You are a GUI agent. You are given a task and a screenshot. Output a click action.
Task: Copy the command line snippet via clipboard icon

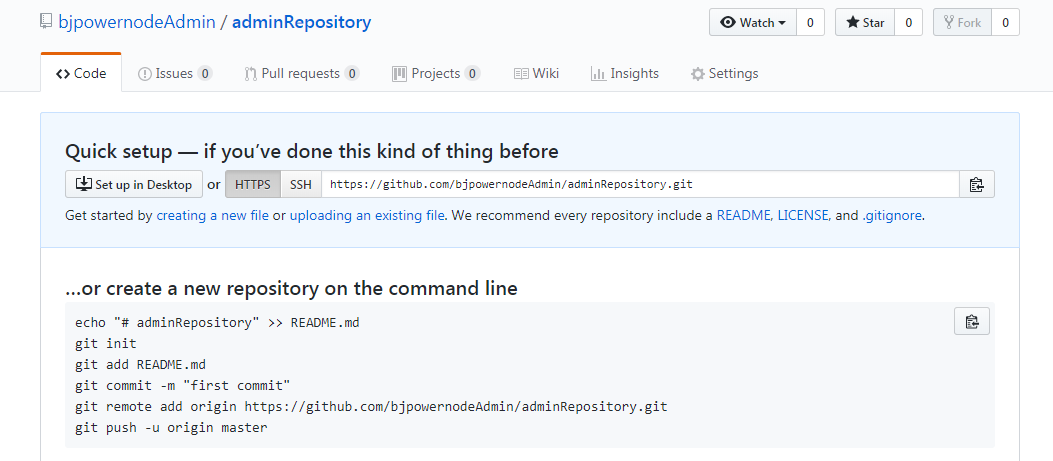click(x=971, y=321)
